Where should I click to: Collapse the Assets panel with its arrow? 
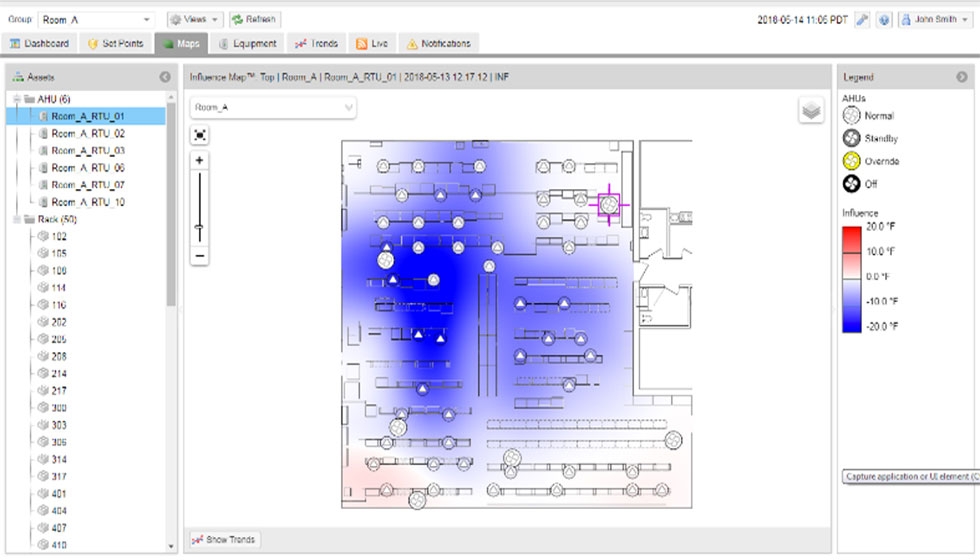(x=164, y=77)
